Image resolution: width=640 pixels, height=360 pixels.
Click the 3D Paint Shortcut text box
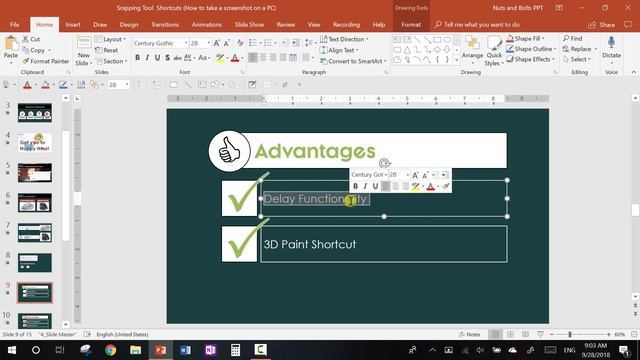point(384,244)
